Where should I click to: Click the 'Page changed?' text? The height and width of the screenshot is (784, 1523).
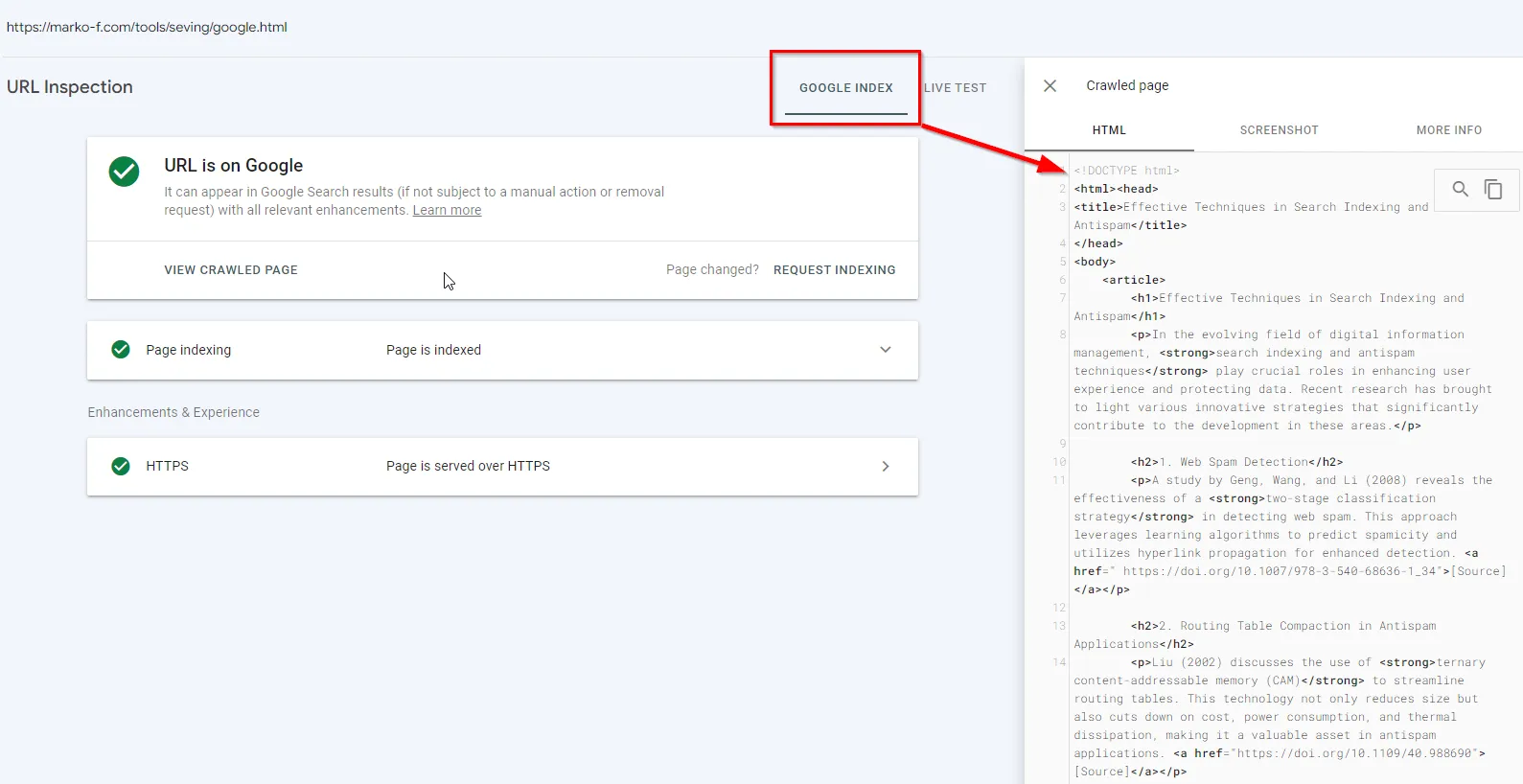tap(712, 270)
